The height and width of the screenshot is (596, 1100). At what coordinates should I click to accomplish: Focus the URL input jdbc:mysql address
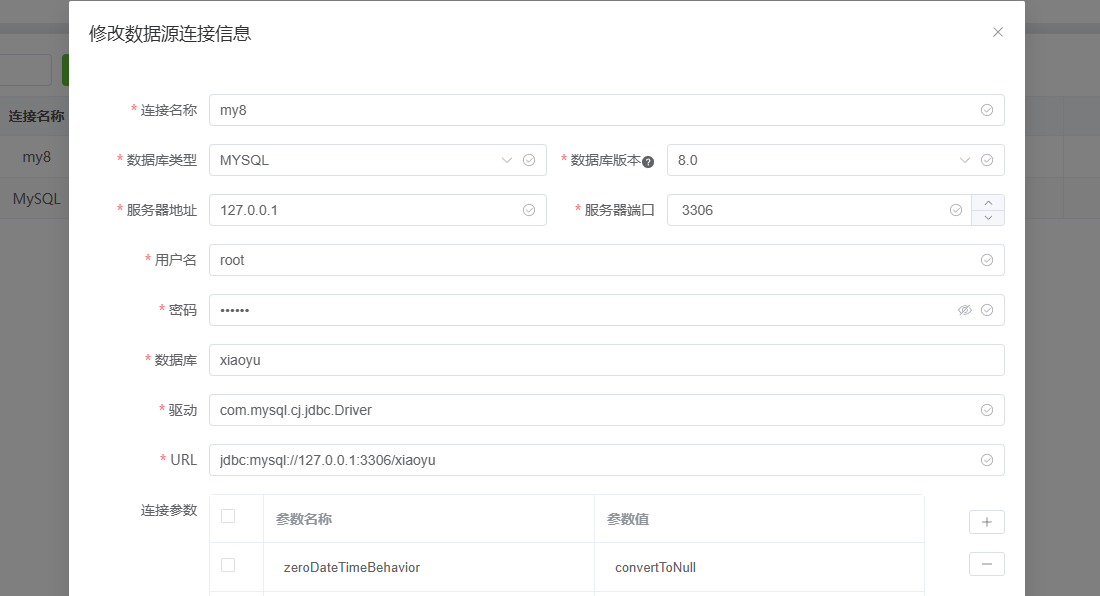pyautogui.click(x=607, y=460)
